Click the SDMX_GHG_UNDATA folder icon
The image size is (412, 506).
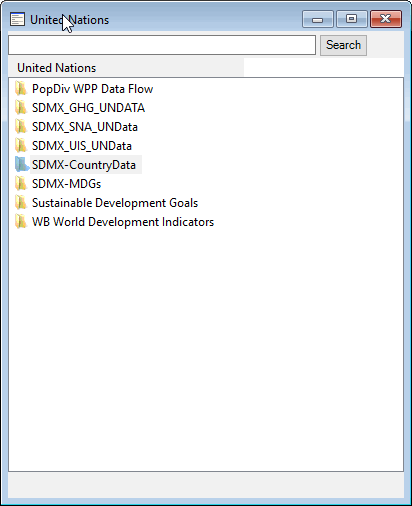click(x=21, y=108)
